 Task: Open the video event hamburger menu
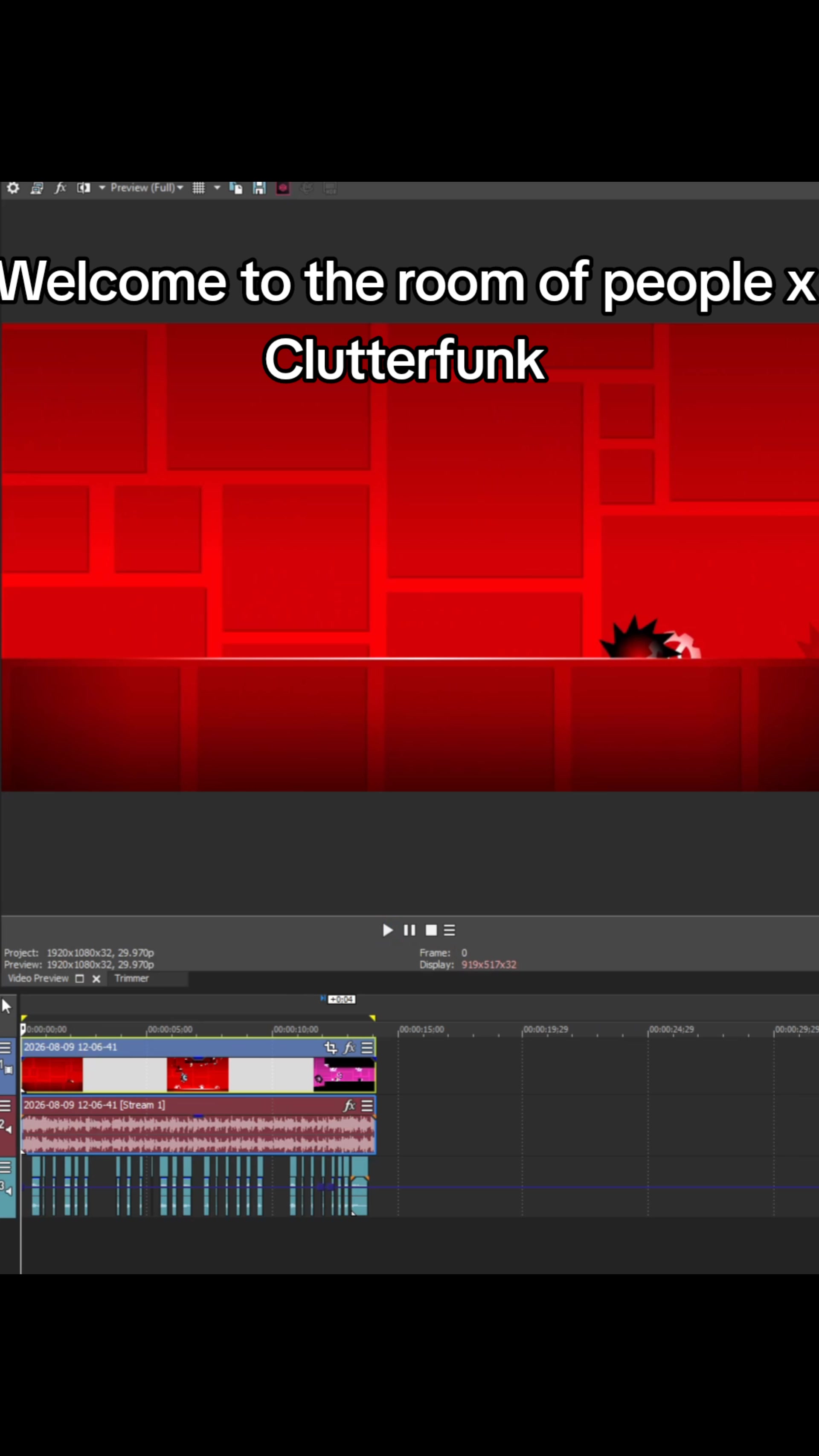(x=367, y=1048)
